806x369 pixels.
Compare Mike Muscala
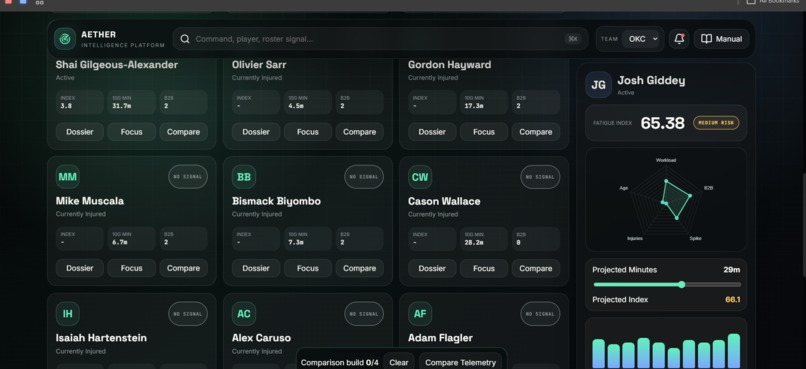point(184,268)
